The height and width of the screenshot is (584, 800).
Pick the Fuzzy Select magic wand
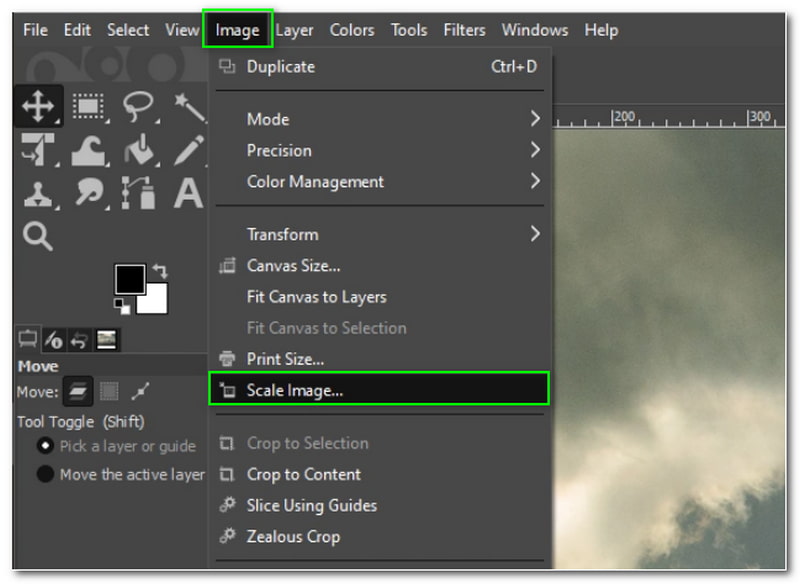click(187, 106)
